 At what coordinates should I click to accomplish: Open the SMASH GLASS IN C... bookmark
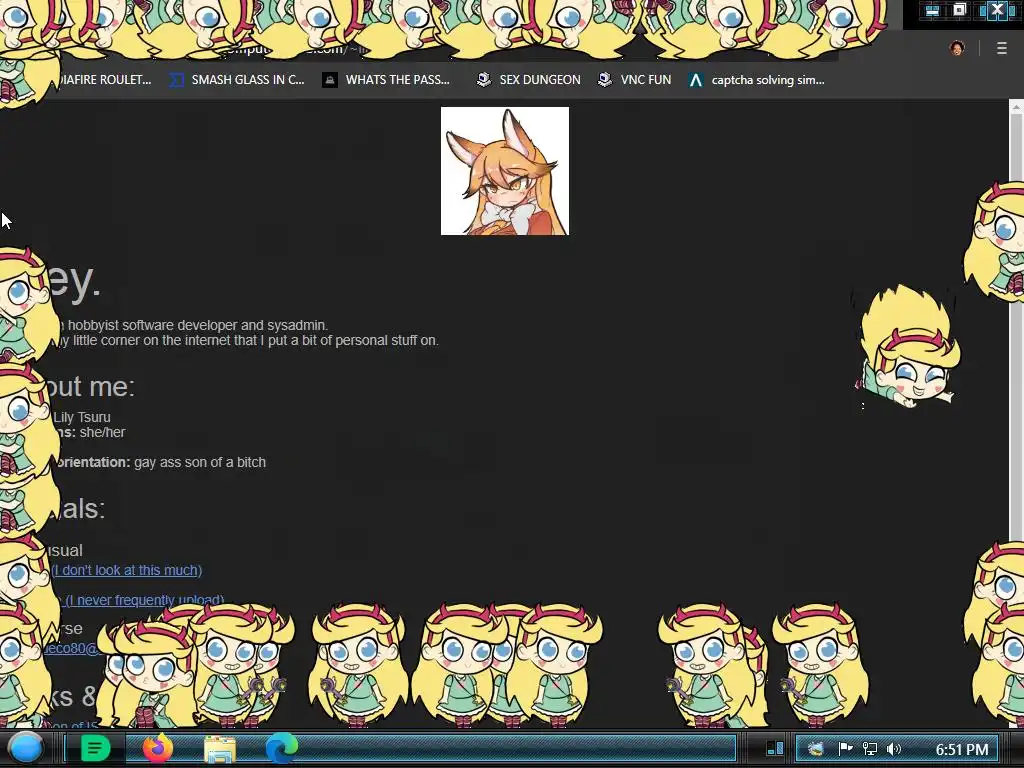237,80
